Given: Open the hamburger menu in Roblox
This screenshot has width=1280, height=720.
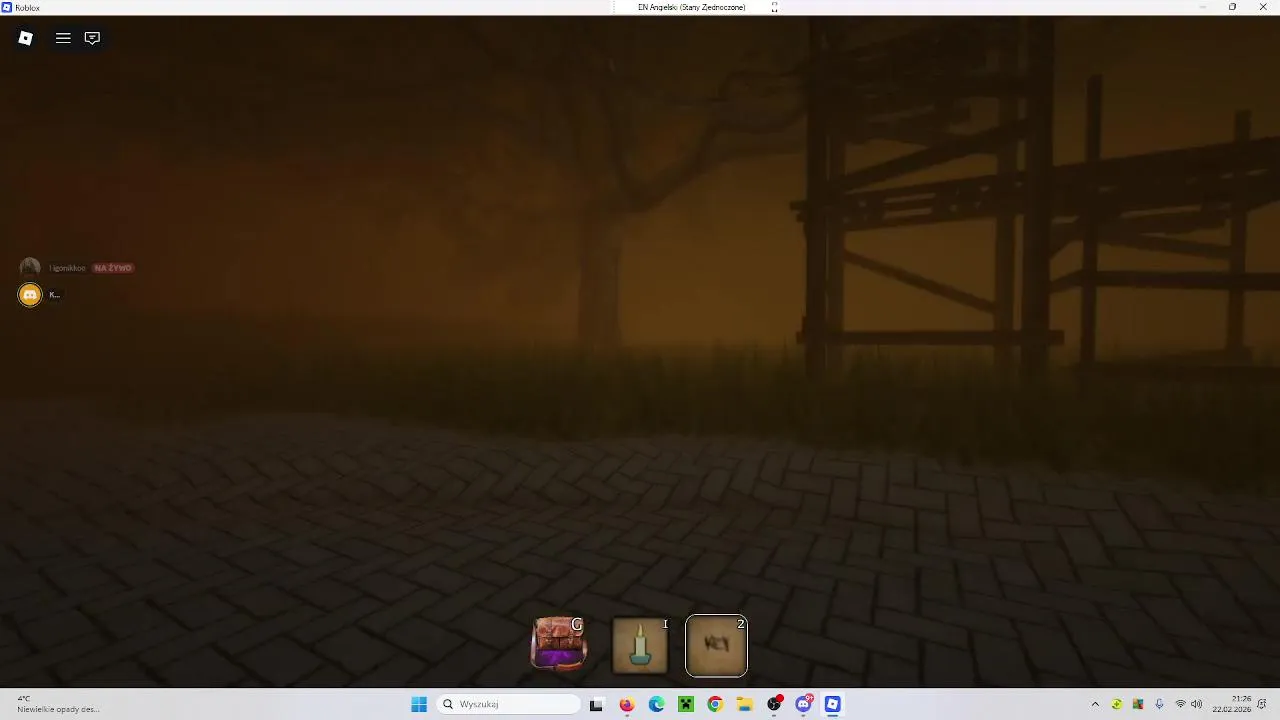Looking at the screenshot, I should (63, 38).
